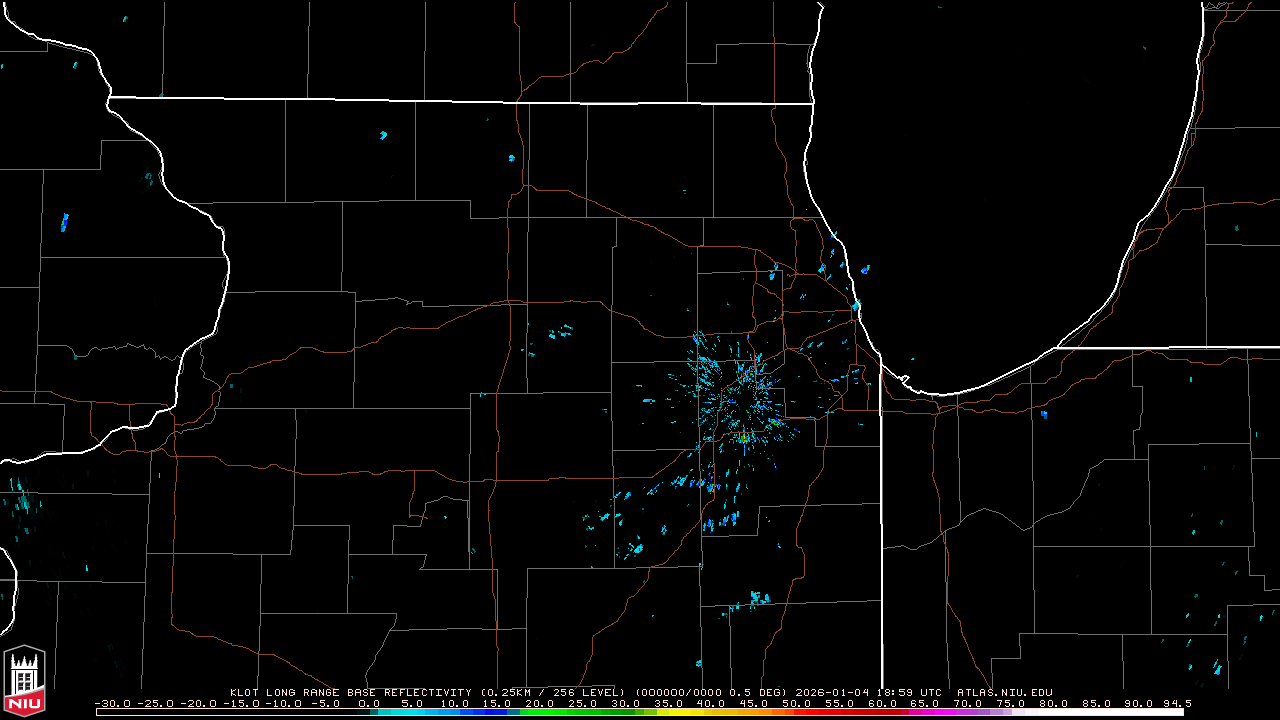Screen dimensions: 1280x720
Task: Click the ATLAS.NIU.EDU text
Action: click(x=1004, y=692)
